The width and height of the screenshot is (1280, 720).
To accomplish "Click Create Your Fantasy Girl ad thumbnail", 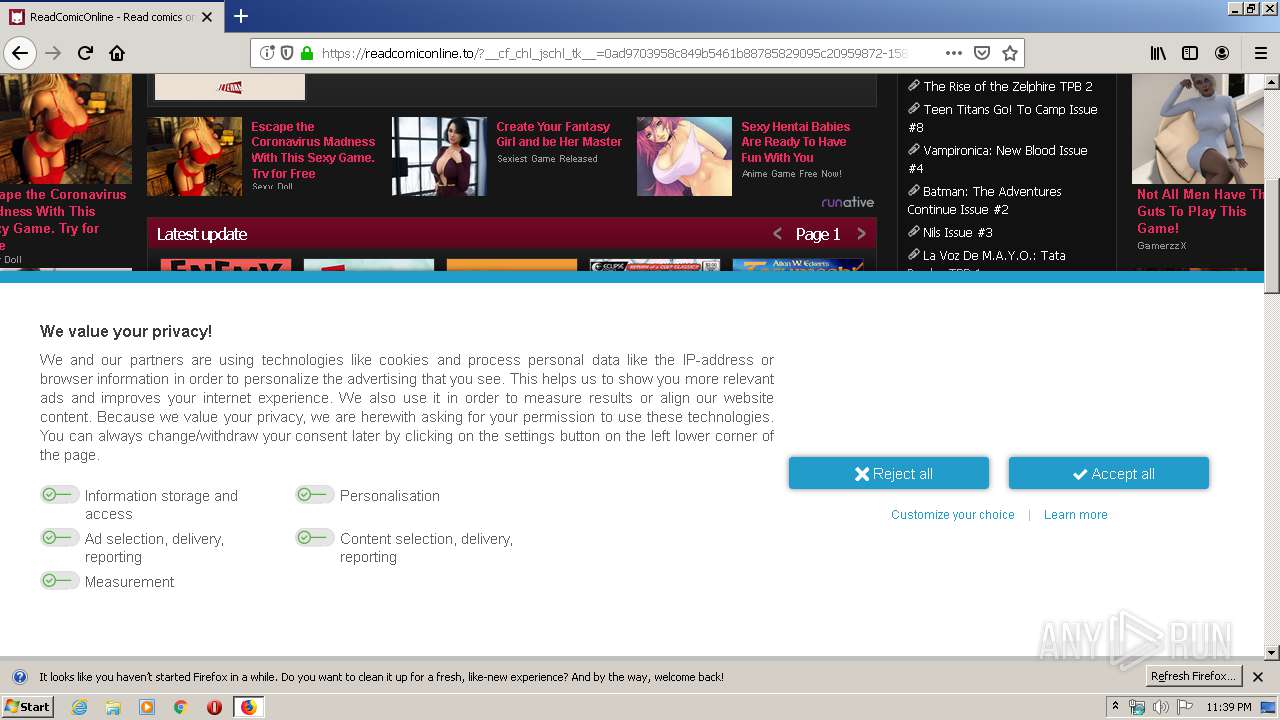I will [x=439, y=156].
